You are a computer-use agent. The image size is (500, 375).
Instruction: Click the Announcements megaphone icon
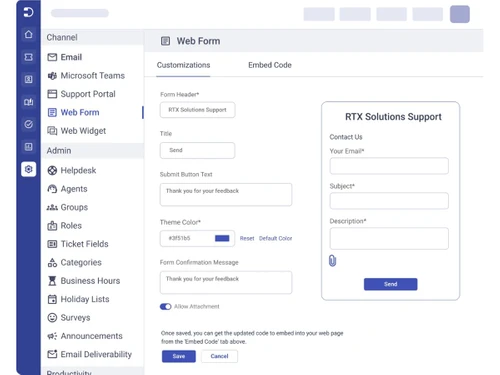(52, 336)
